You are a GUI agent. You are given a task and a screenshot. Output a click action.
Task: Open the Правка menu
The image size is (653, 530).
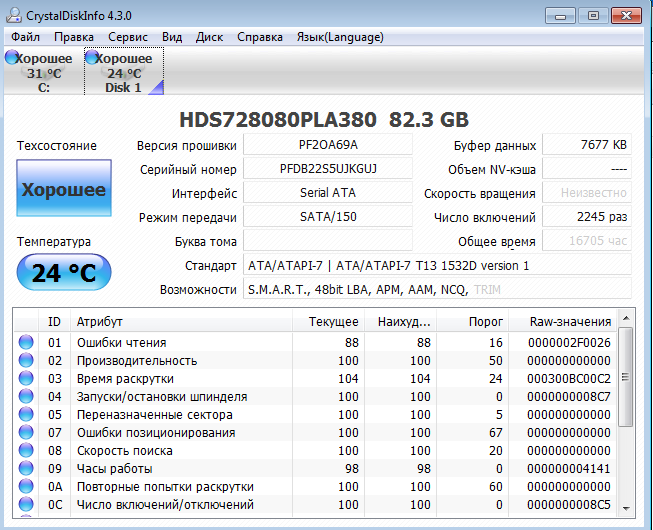(x=74, y=37)
